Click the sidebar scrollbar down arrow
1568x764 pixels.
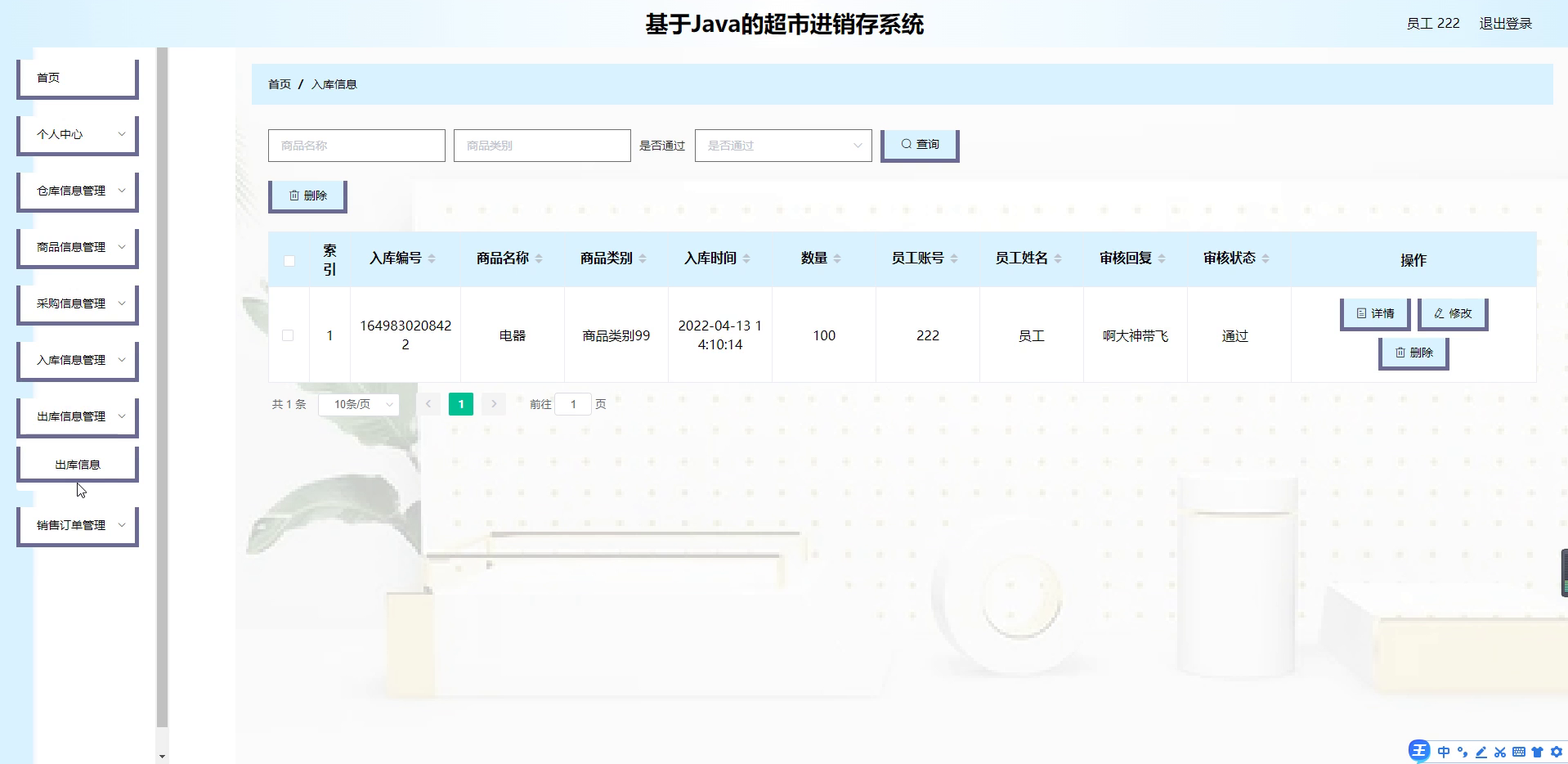pos(162,757)
